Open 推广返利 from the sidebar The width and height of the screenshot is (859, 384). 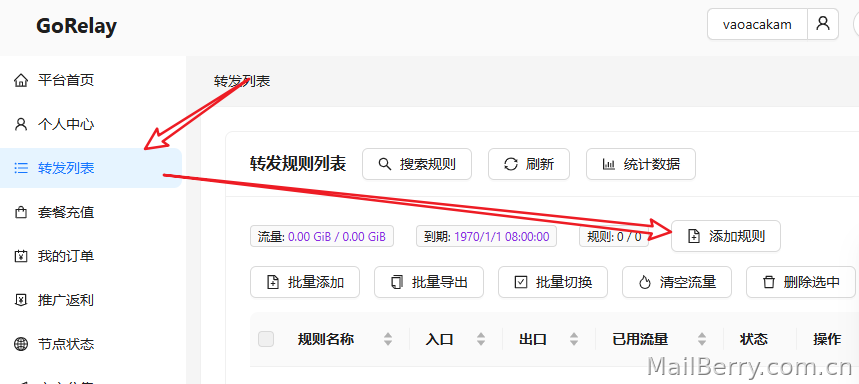[x=91, y=300]
